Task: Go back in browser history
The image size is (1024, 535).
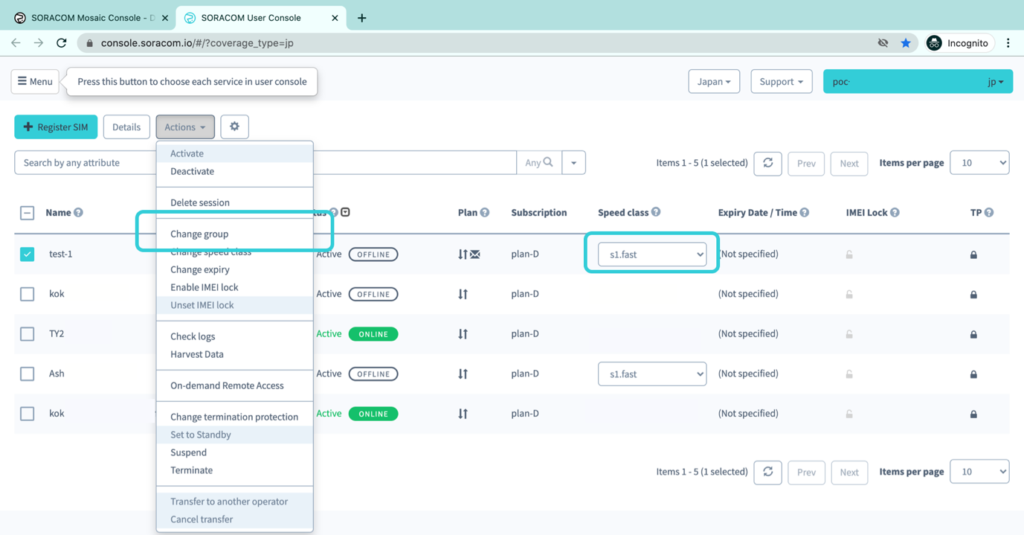Action: [16, 43]
